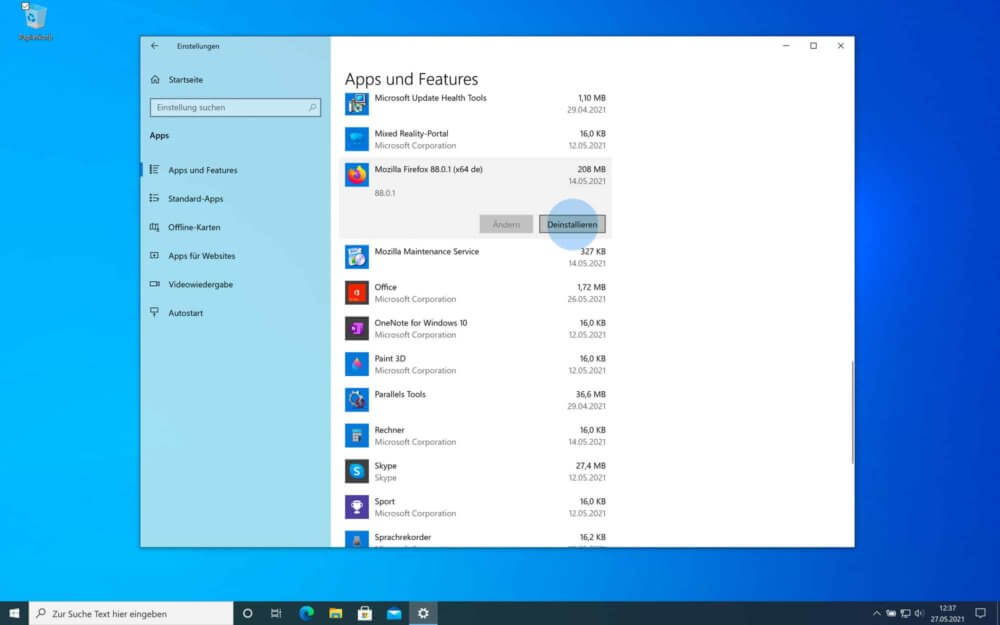1000x625 pixels.
Task: Click the taskbar search box
Action: (x=131, y=614)
